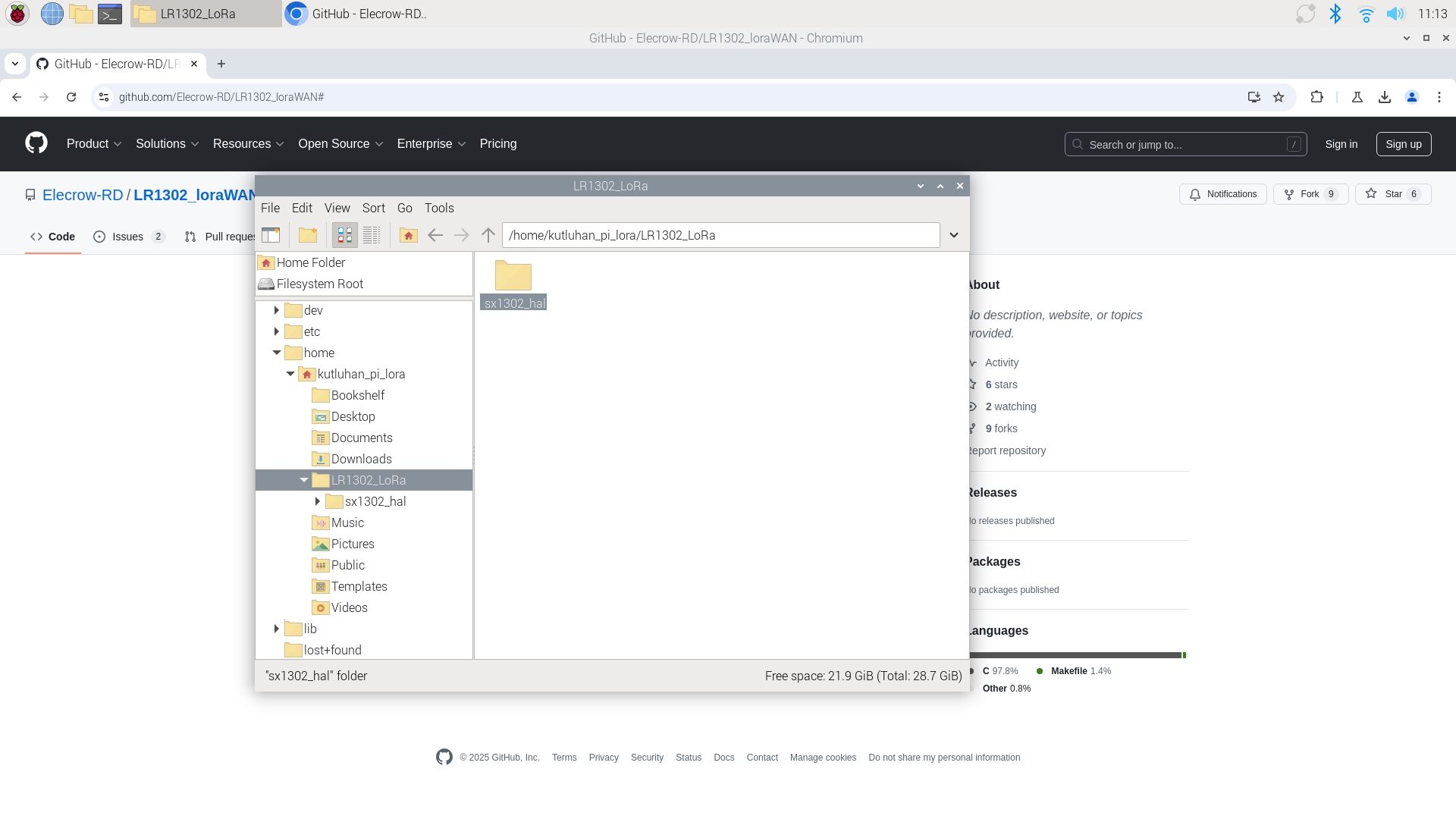Launch the web browser from taskbar globe icon
This screenshot has width=1456, height=819.
(52, 14)
